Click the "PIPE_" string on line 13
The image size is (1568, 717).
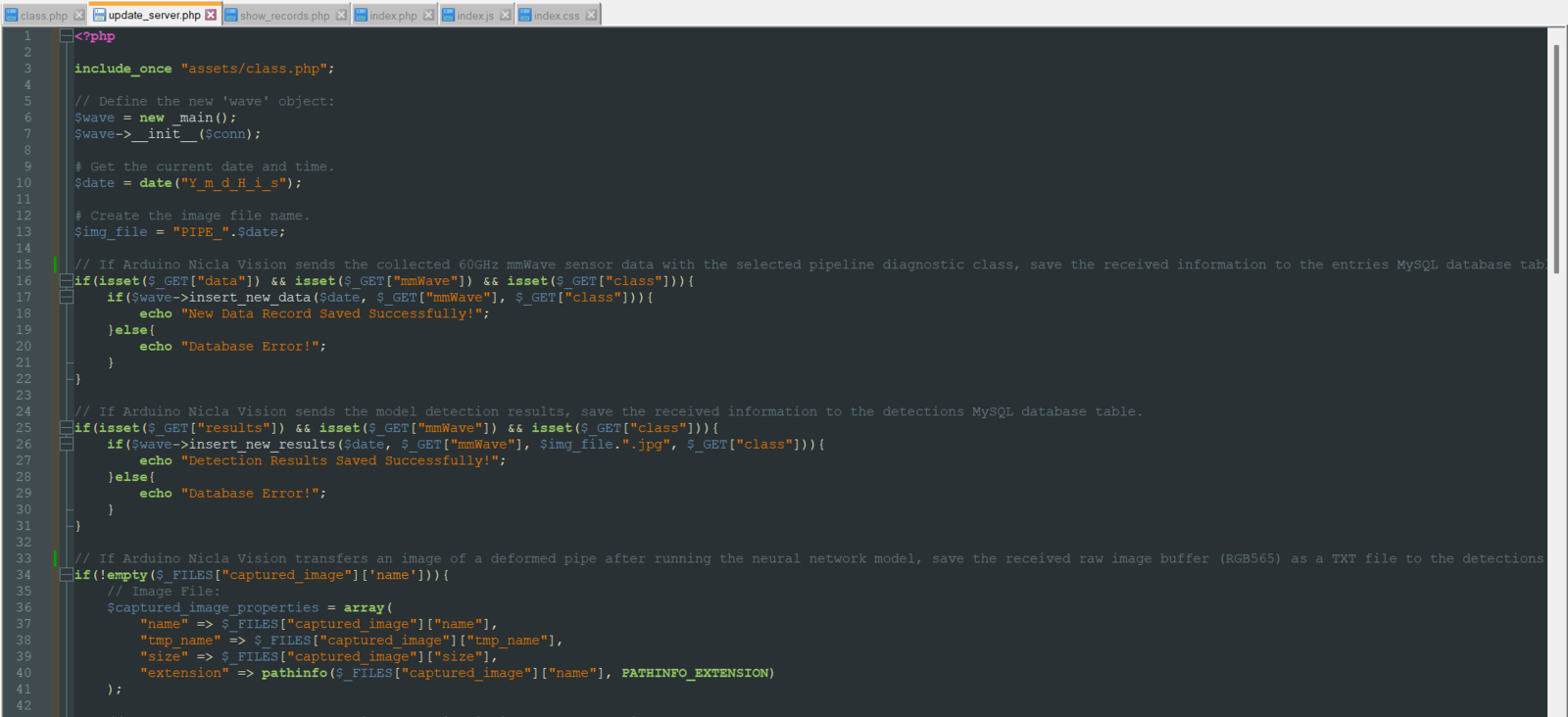click(201, 232)
